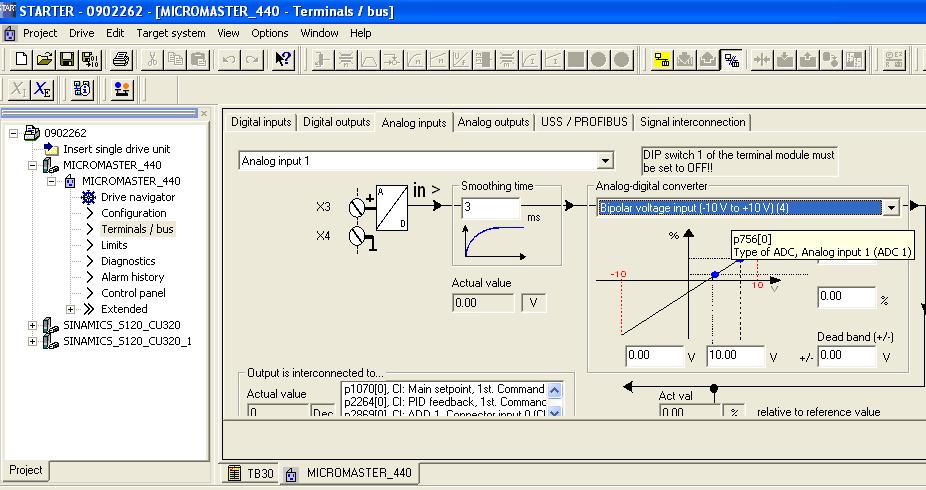Viewport: 926px width, 490px height.
Task: Switch to the Digital inputs tab
Action: tap(261, 122)
